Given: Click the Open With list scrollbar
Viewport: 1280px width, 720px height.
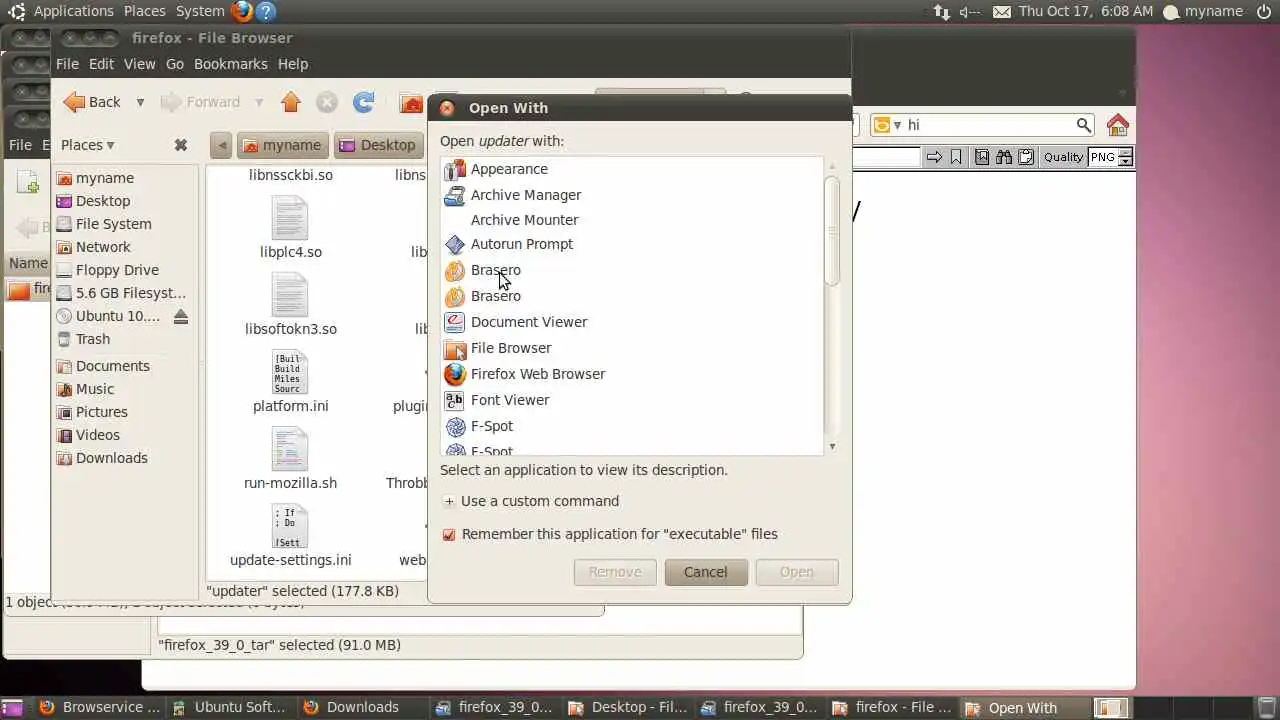Looking at the screenshot, I should pyautogui.click(x=832, y=232).
